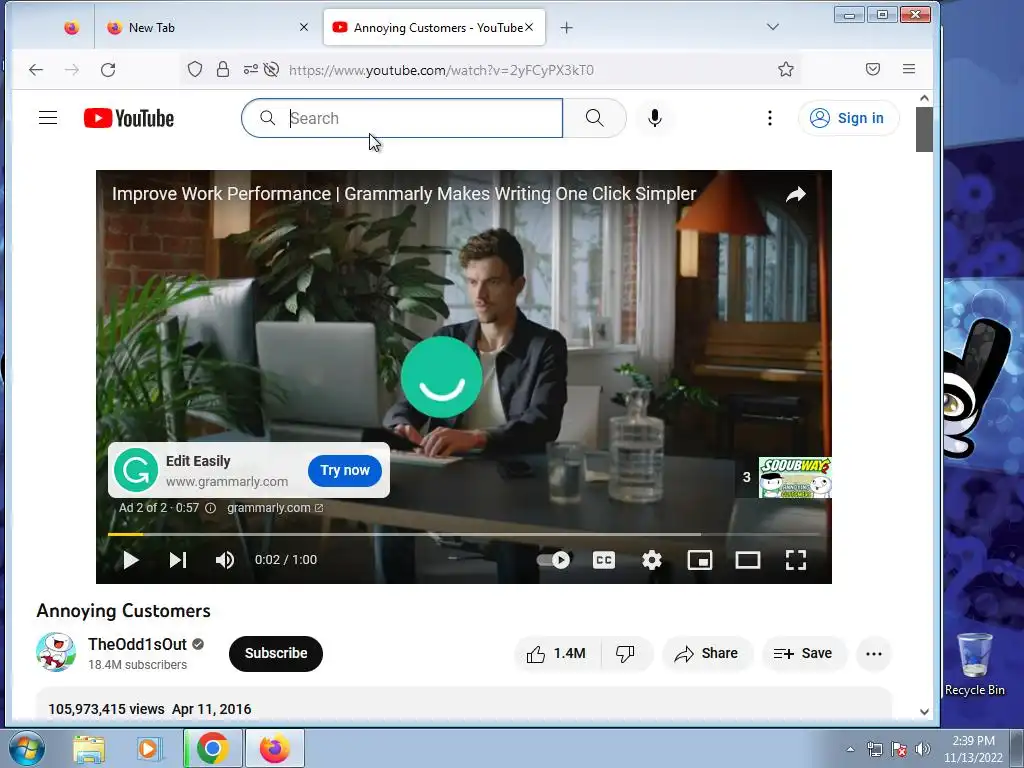Mute the video volume speaker
The height and width of the screenshot is (768, 1024).
(225, 560)
